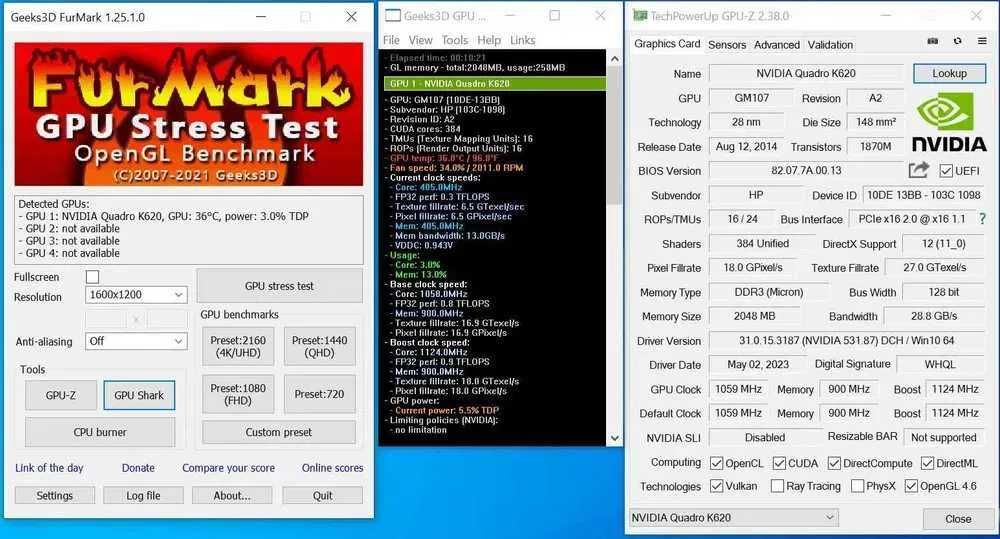1000x539 pixels.
Task: Open the Link of the day link
Action: click(49, 468)
